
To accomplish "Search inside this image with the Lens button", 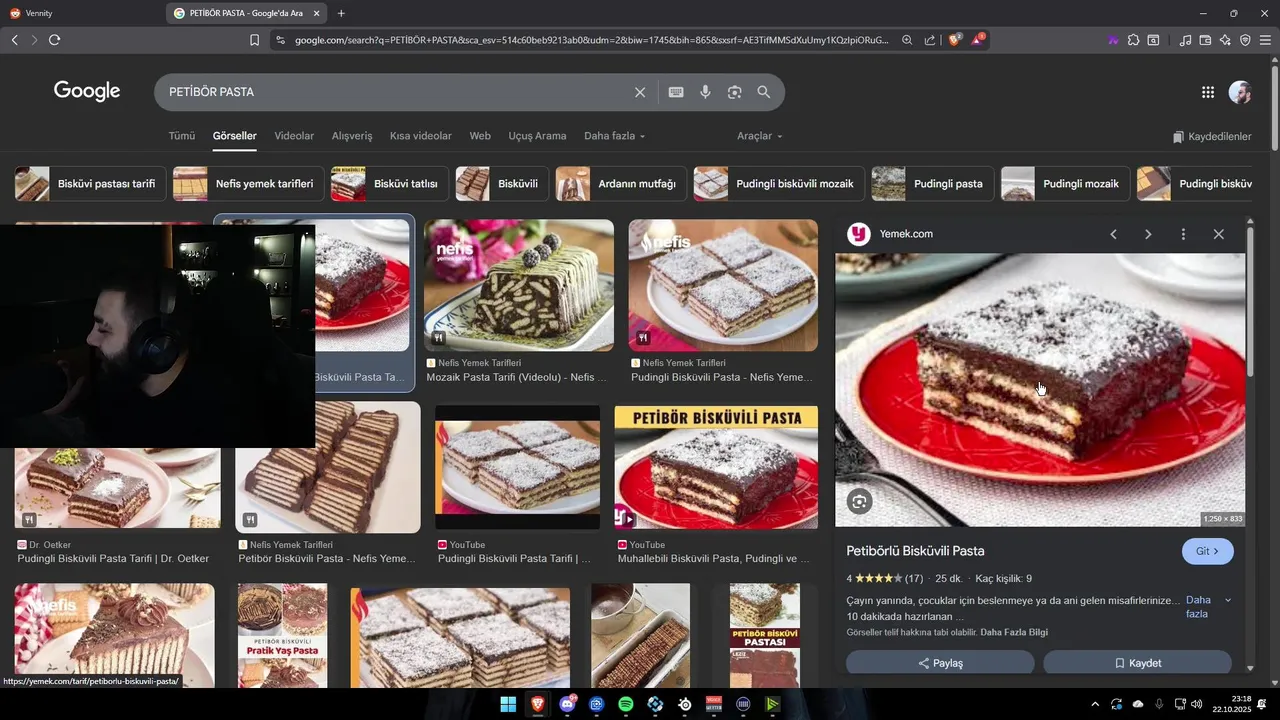I will pos(860,502).
